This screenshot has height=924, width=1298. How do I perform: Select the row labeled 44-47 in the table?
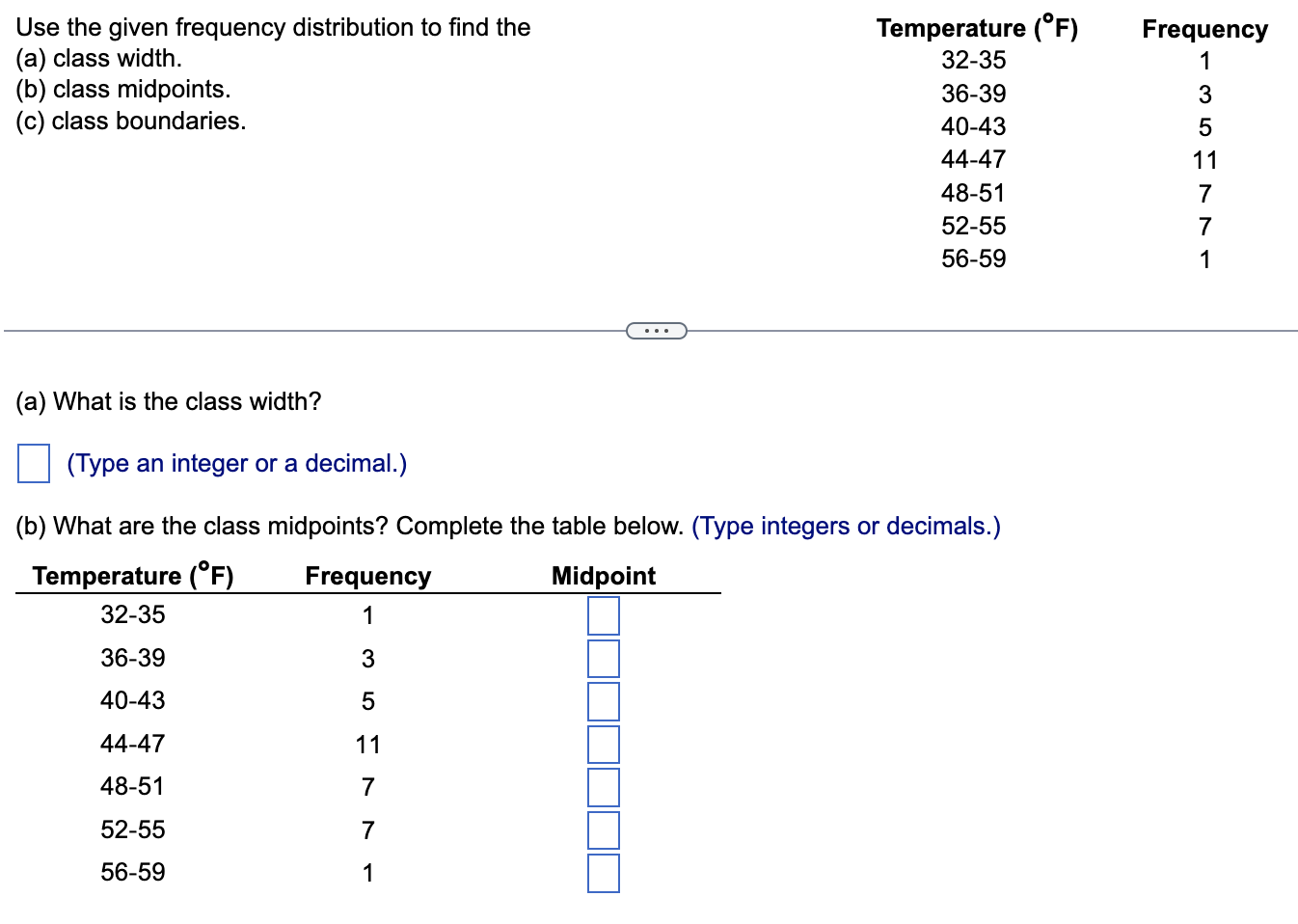pos(132,744)
